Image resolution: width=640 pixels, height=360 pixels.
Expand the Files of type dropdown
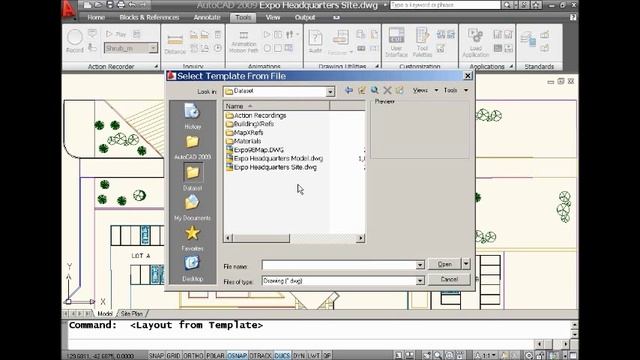[420, 281]
